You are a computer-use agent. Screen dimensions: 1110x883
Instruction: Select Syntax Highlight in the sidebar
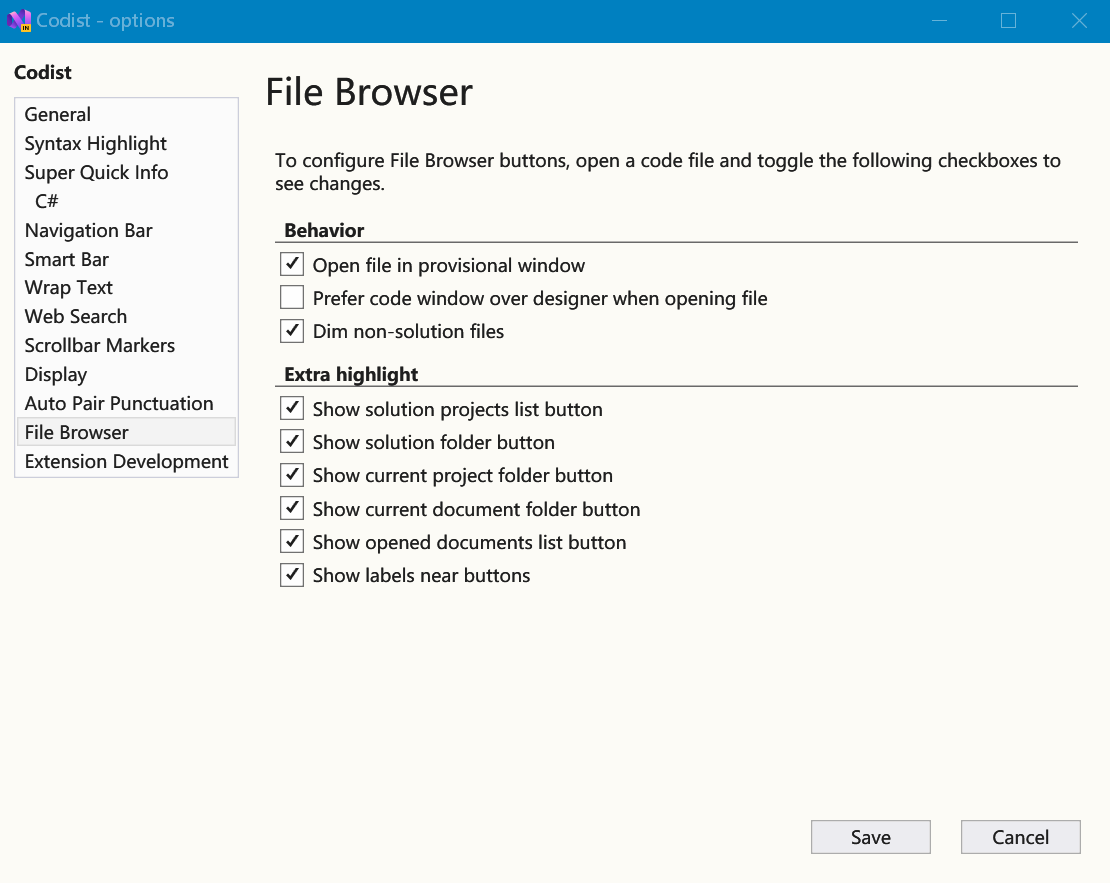(x=126, y=143)
